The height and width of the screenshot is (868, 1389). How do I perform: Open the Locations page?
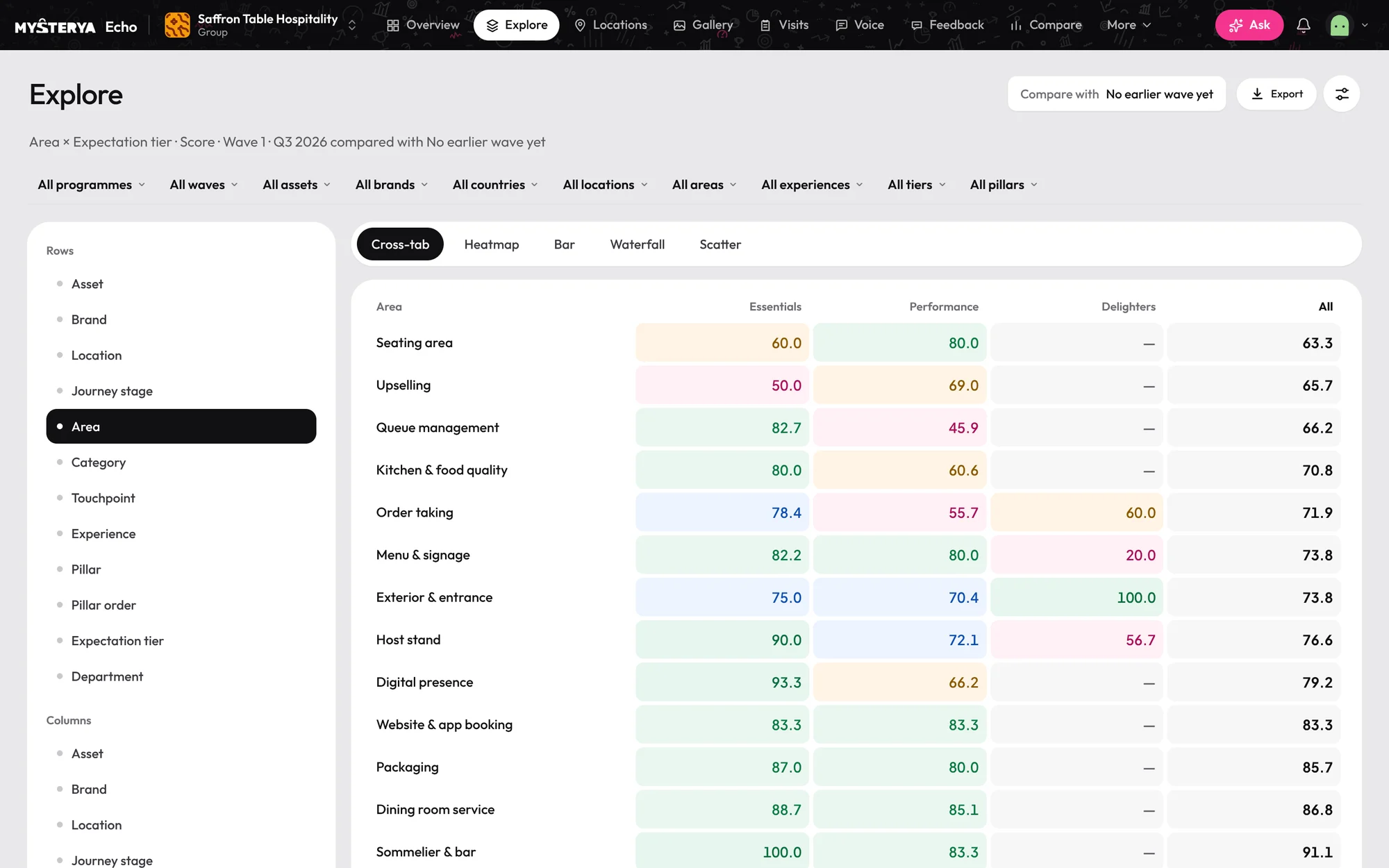(x=611, y=25)
